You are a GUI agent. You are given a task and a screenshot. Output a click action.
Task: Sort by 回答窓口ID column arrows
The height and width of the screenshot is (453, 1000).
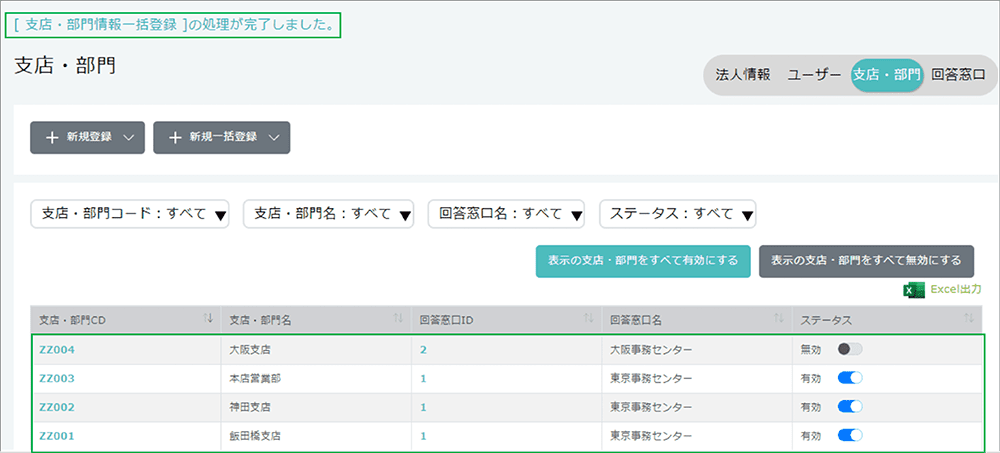click(x=589, y=319)
